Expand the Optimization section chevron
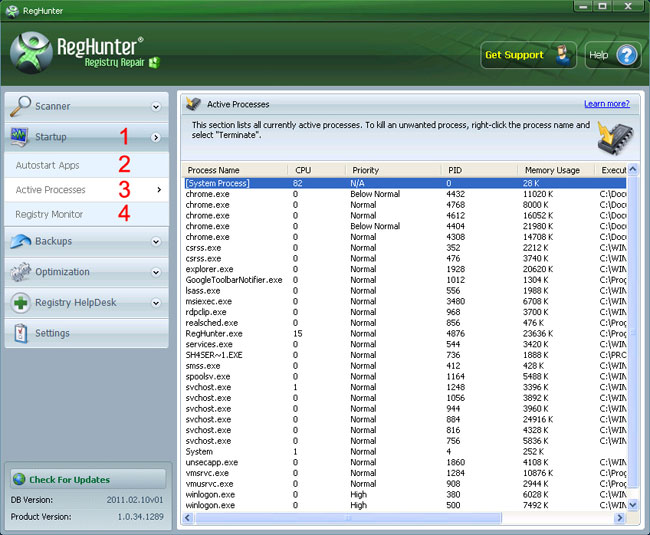The width and height of the screenshot is (650, 535). tap(156, 272)
